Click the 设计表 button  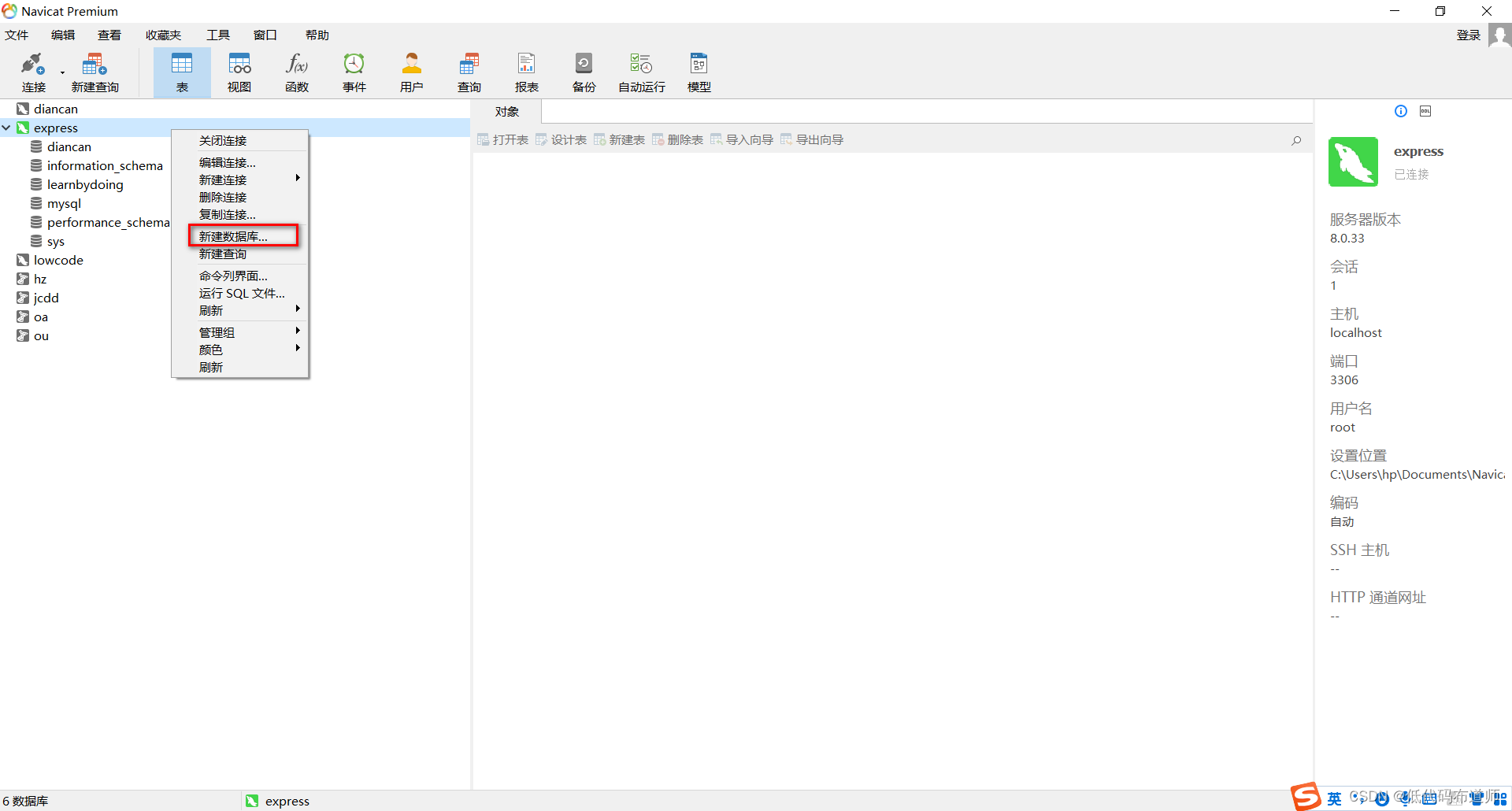(x=561, y=140)
